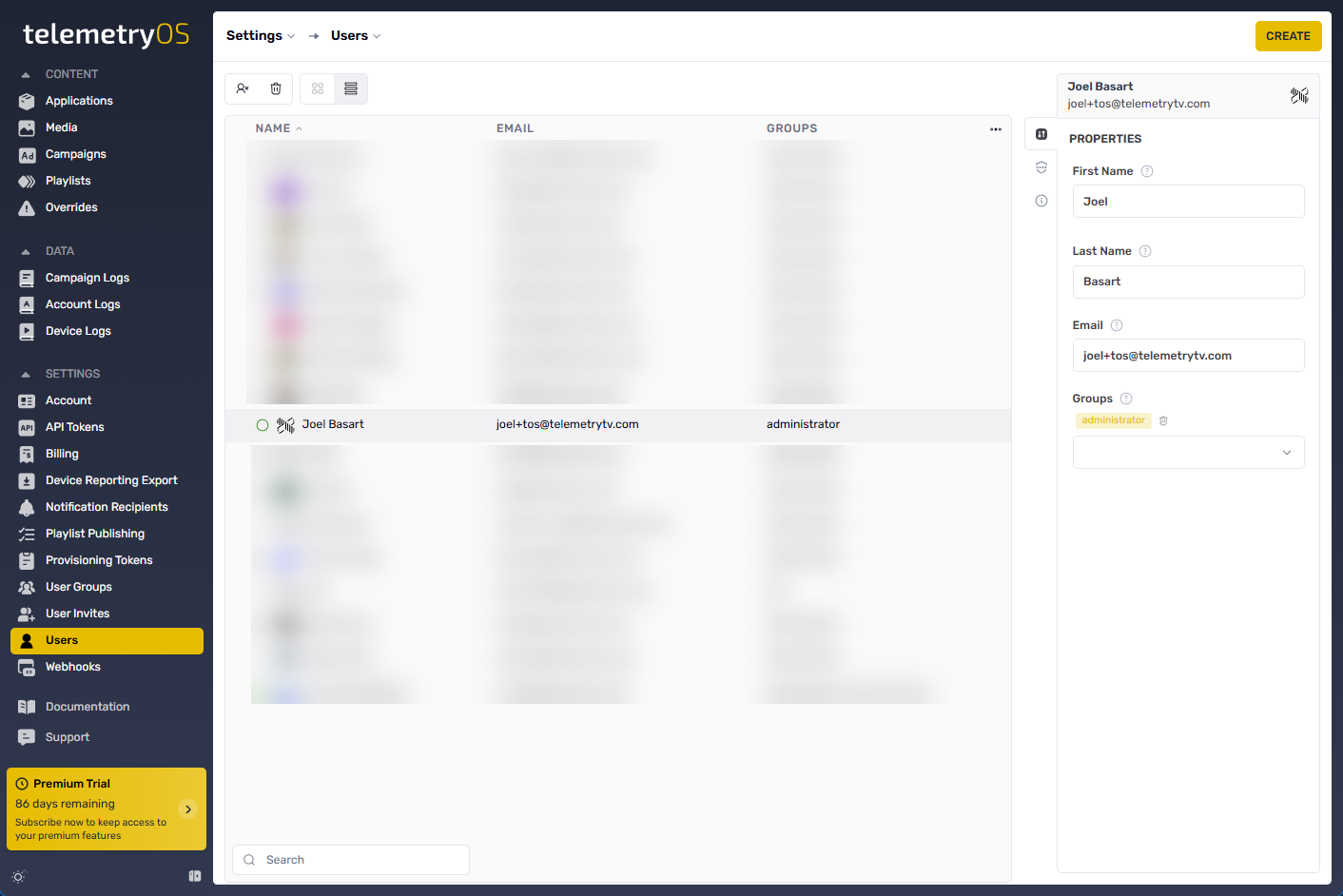1343x896 pixels.
Task: Click the Notification Recipients bell icon
Action: (27, 507)
